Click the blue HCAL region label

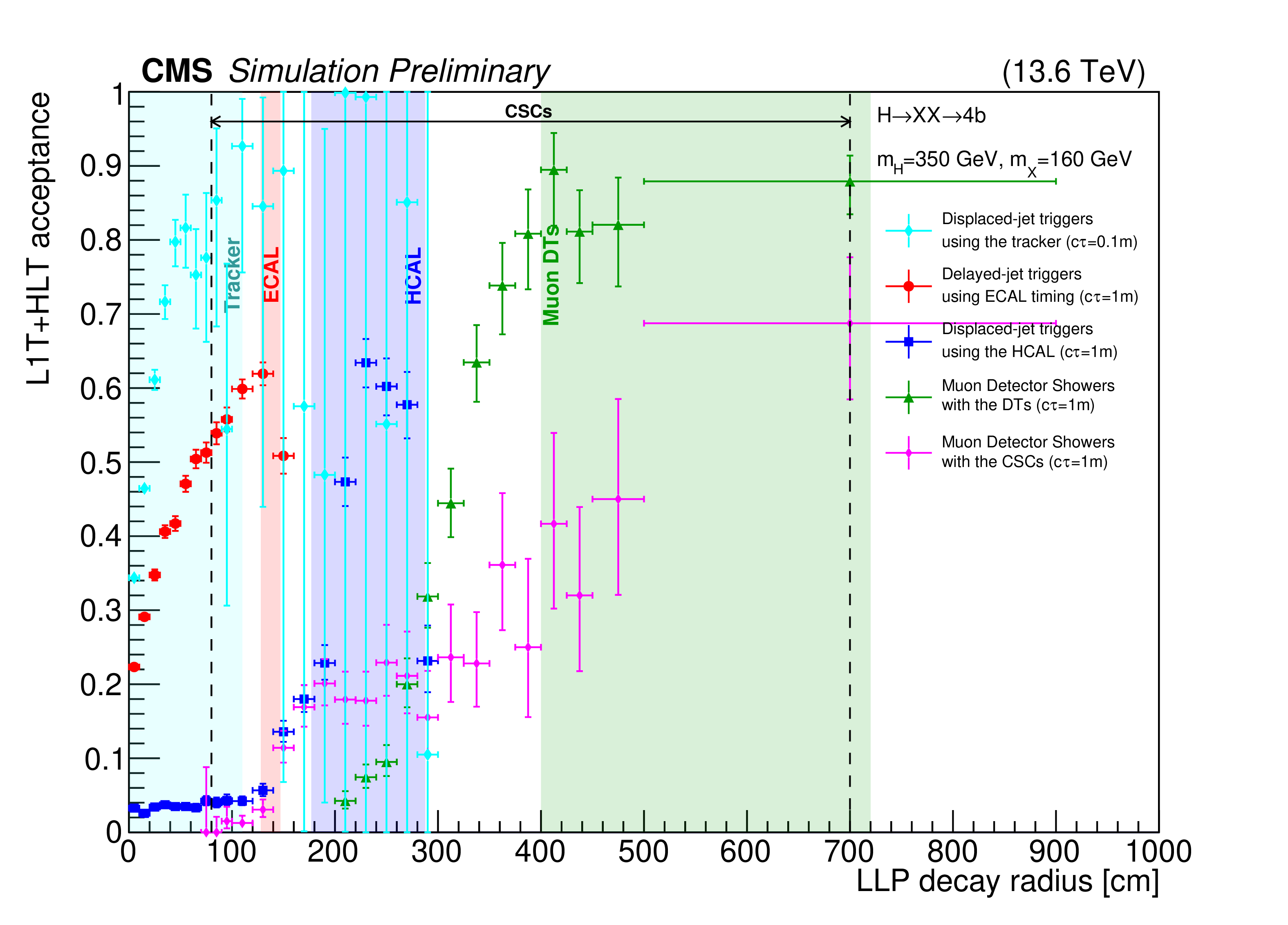414,276
